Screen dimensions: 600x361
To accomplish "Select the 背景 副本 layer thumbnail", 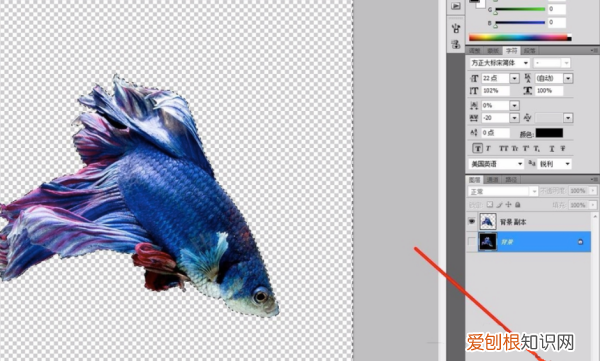I will click(x=488, y=222).
